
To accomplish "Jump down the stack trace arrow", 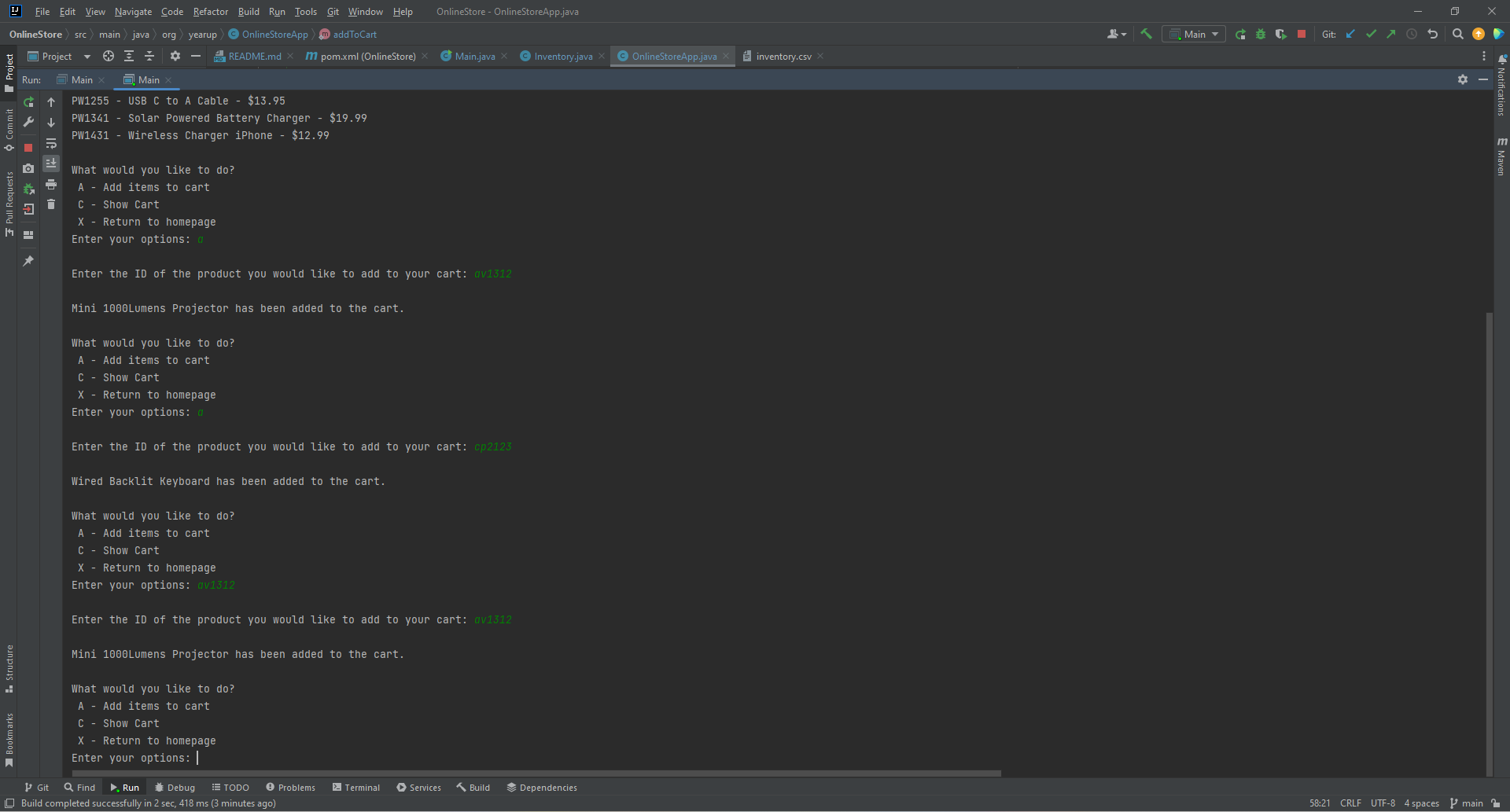I will 51,123.
